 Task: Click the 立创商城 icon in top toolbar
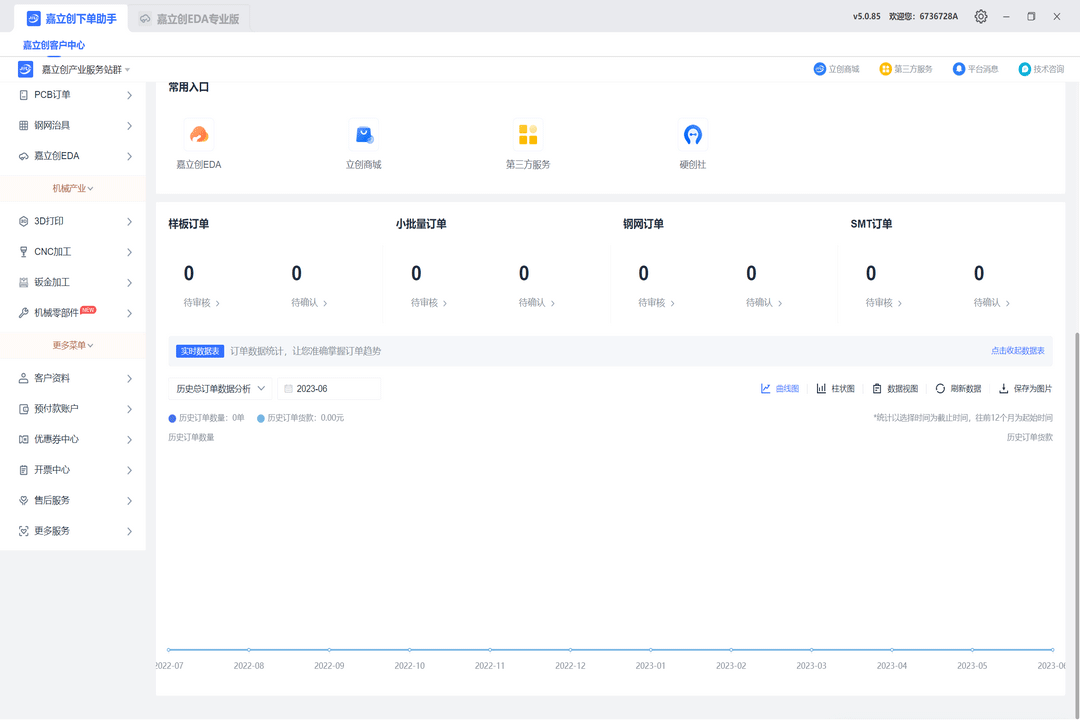coord(820,69)
